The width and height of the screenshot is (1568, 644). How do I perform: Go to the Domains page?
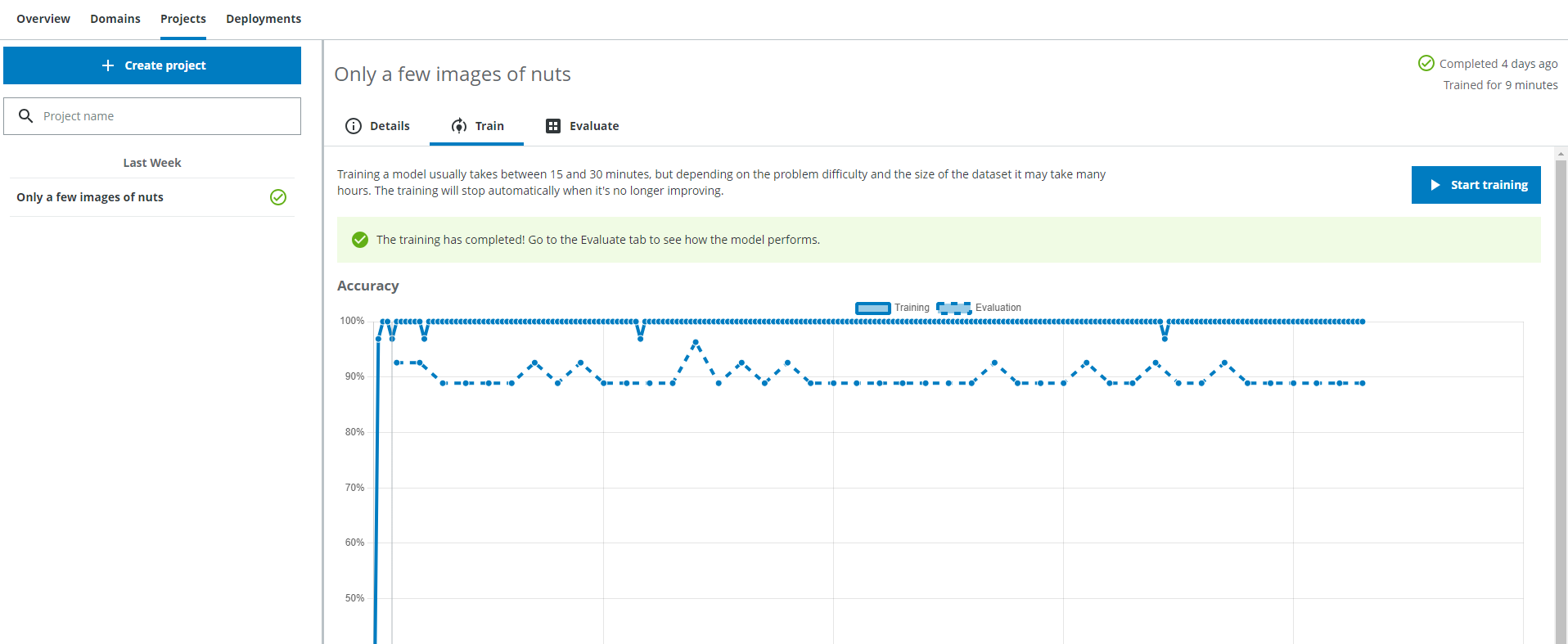(x=115, y=19)
